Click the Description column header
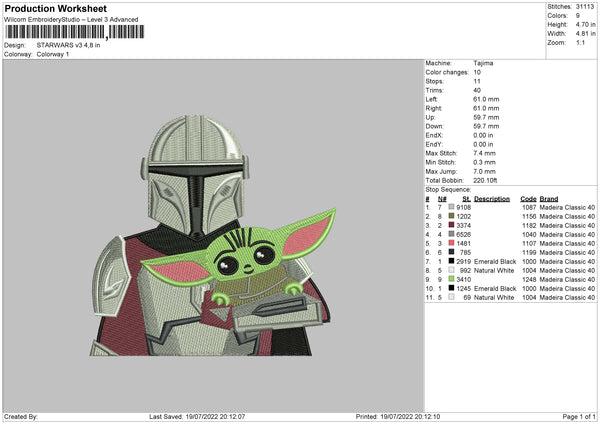 click(492, 198)
